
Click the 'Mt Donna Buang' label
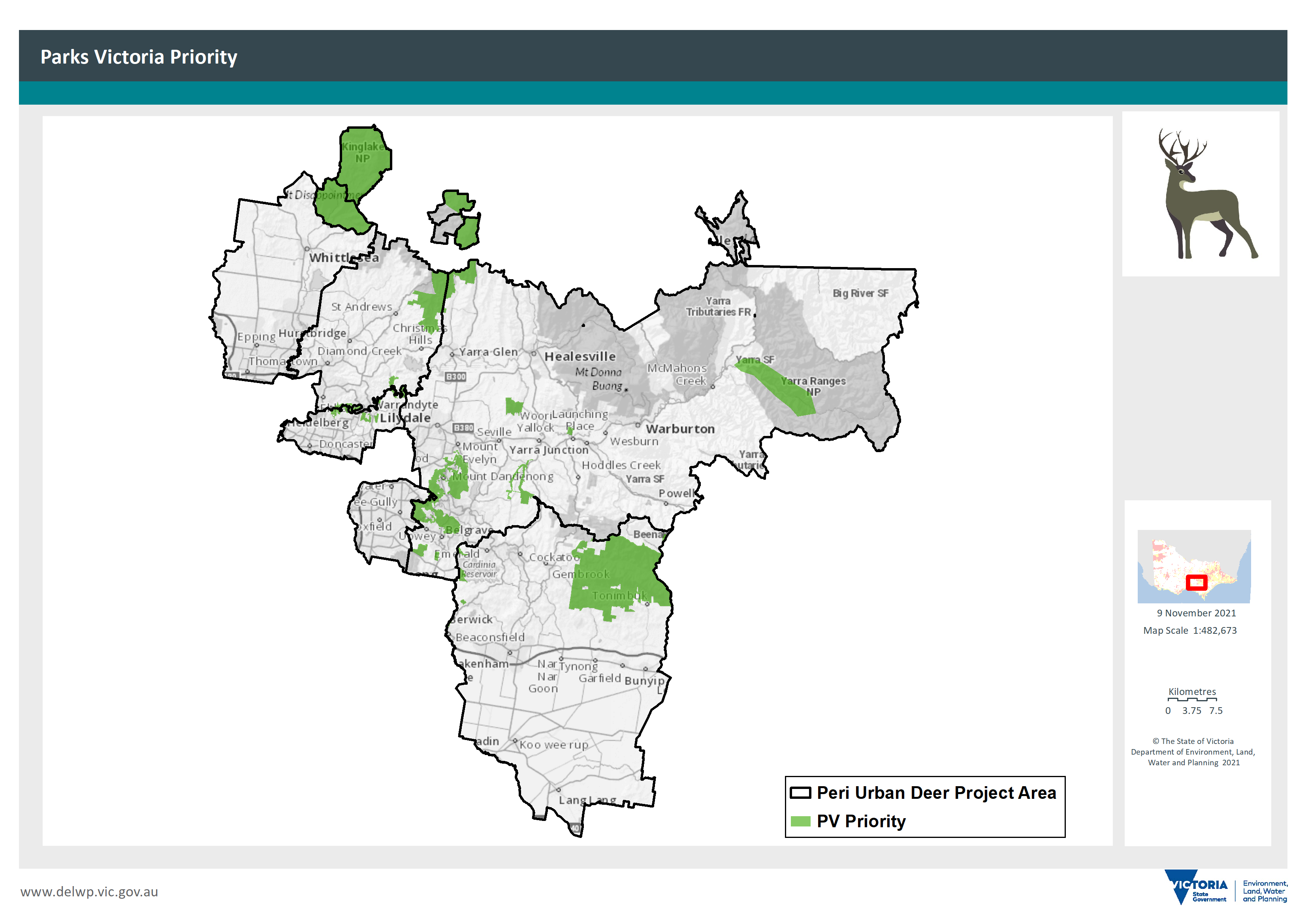coord(602,379)
